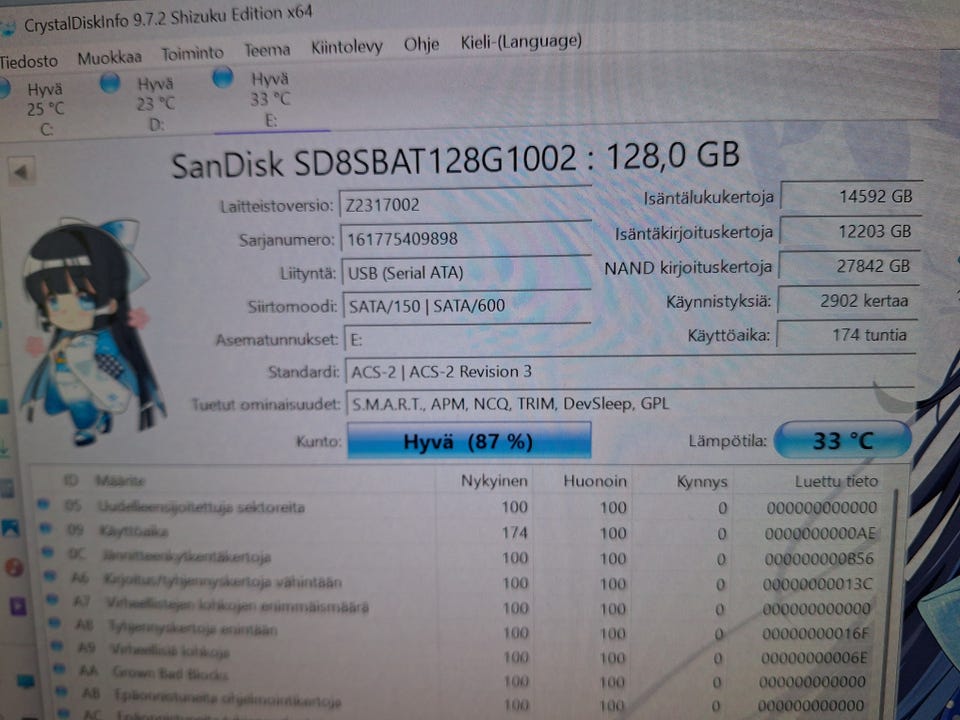Click the Isäntälukukertoja value 14592 GB
Viewport: 960px width, 720px height.
[851, 197]
